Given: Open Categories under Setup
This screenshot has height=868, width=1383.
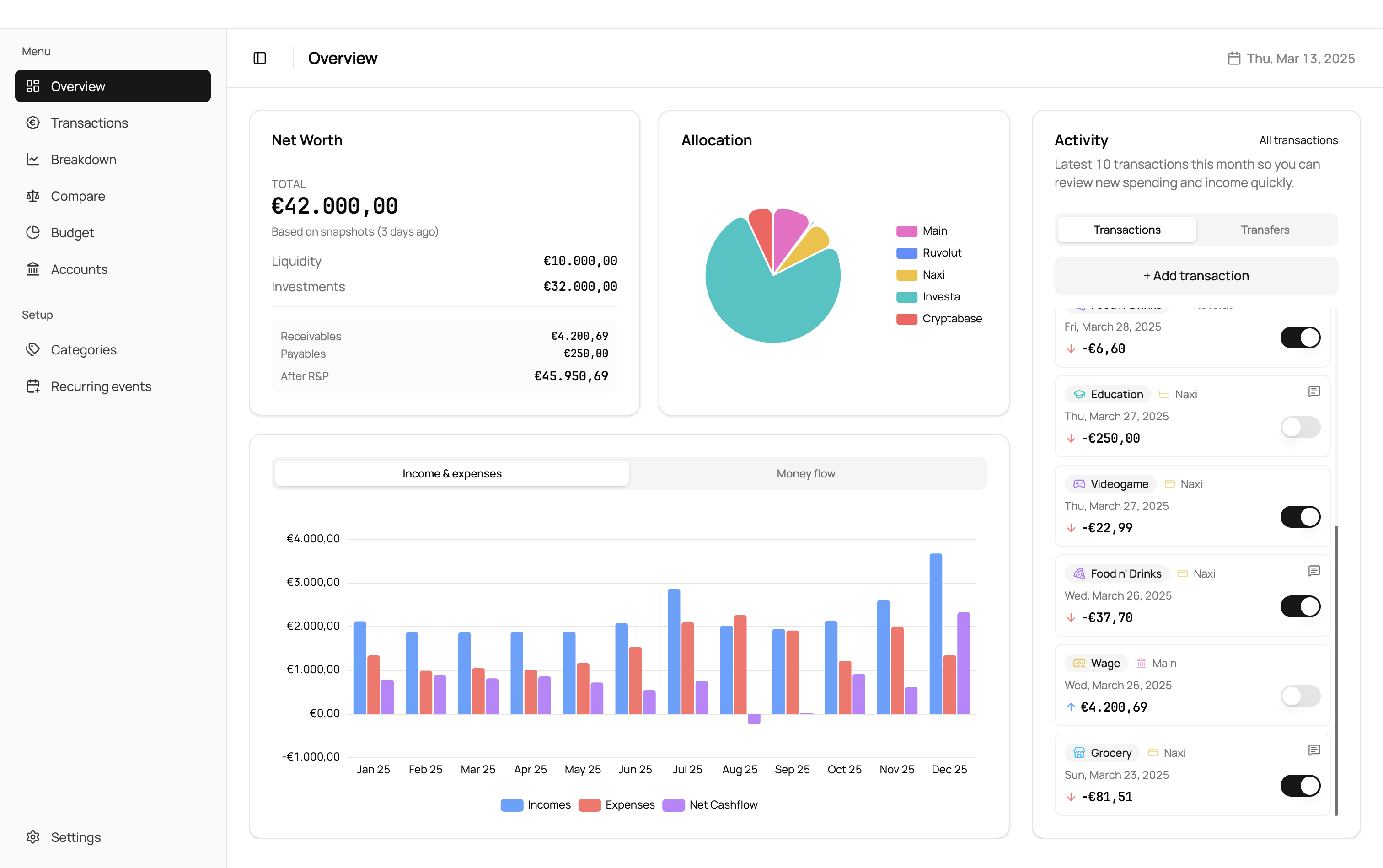Looking at the screenshot, I should tap(113, 349).
